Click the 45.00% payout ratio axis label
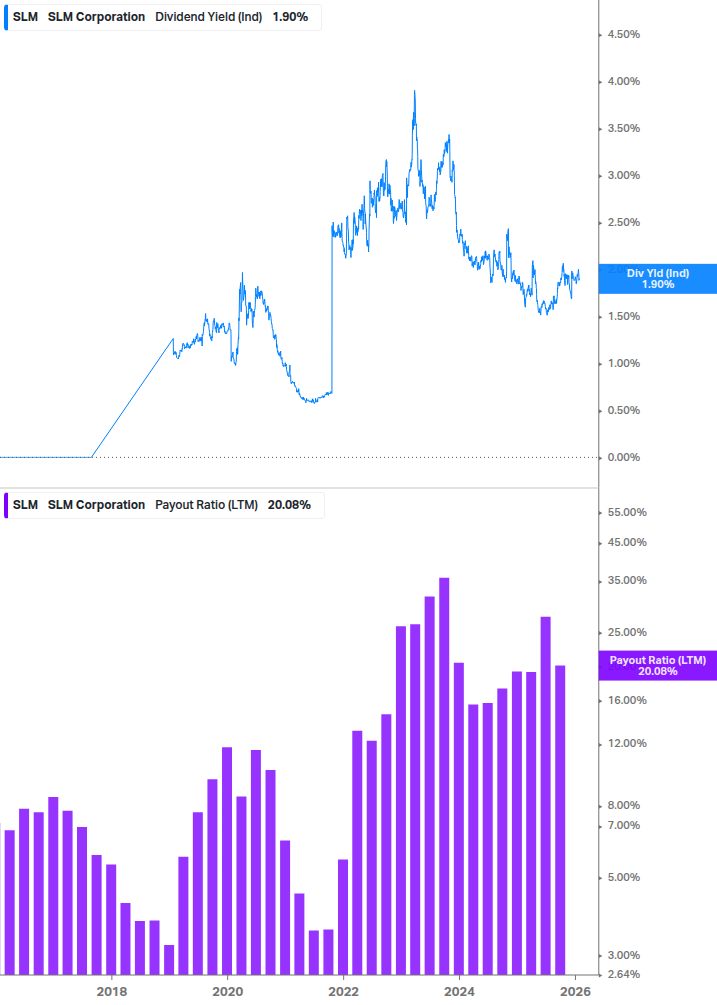The height and width of the screenshot is (1005, 717). [x=627, y=542]
